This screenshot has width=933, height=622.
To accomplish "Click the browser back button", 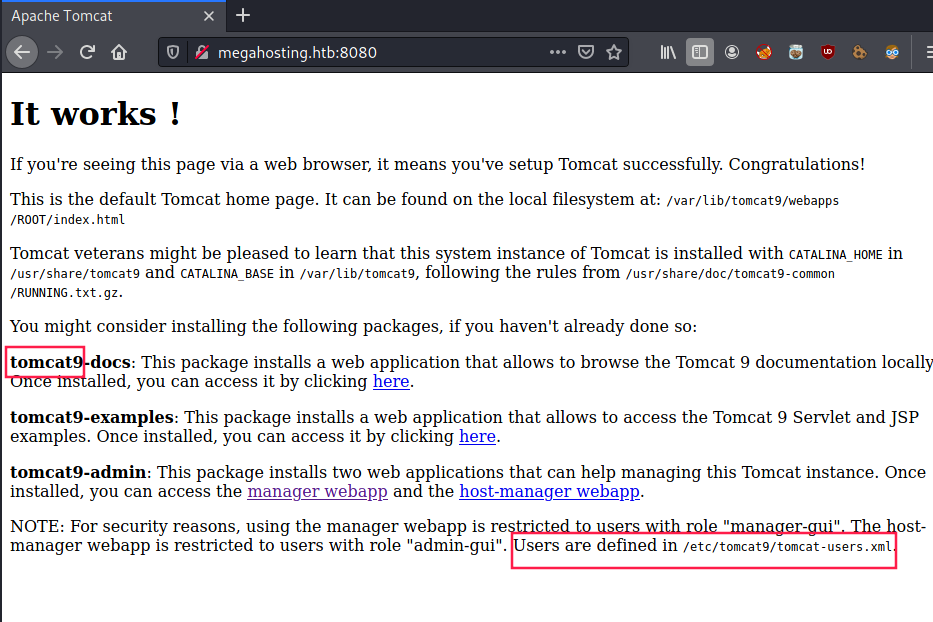I will (22, 52).
